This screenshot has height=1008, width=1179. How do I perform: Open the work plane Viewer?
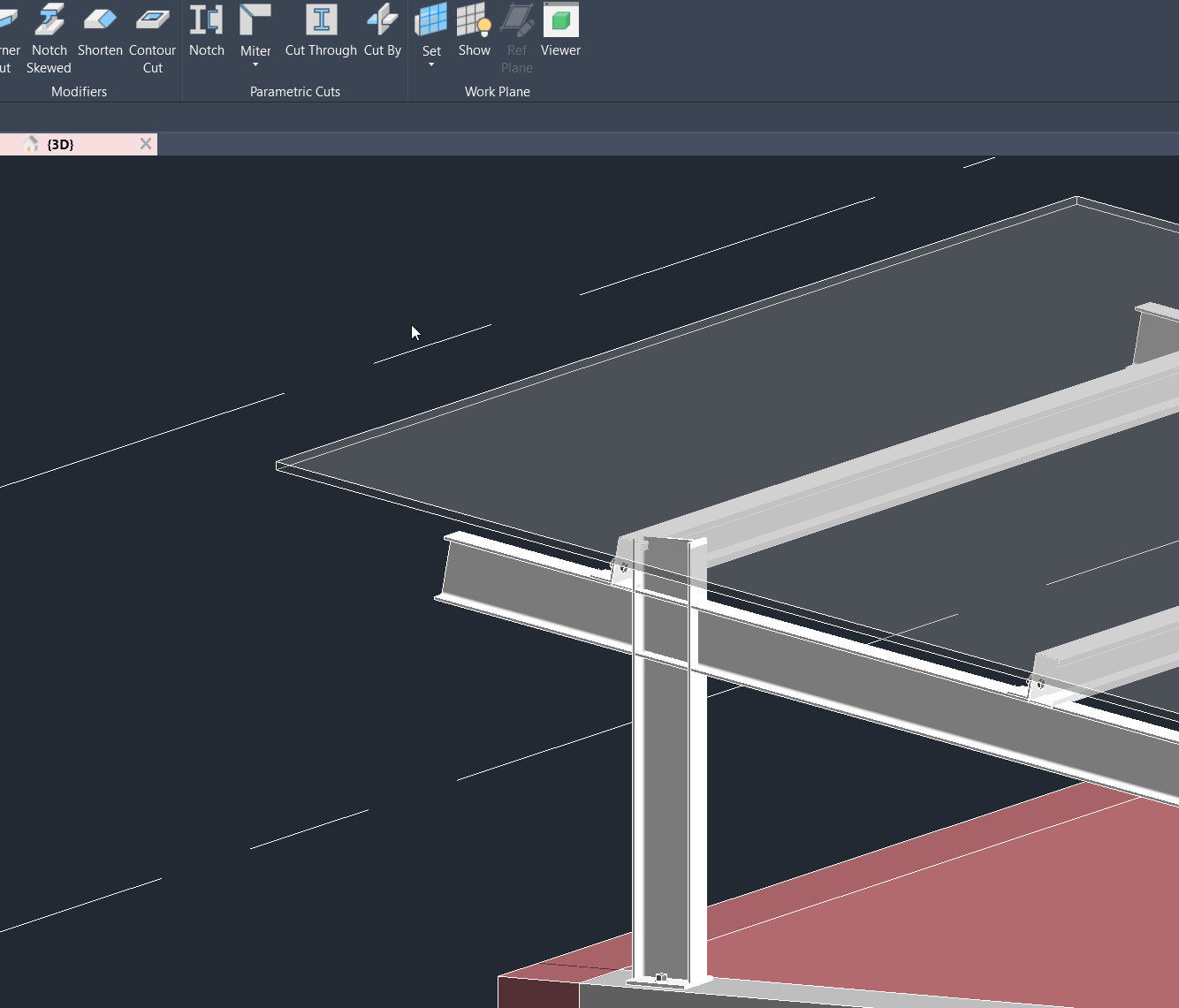tap(560, 35)
